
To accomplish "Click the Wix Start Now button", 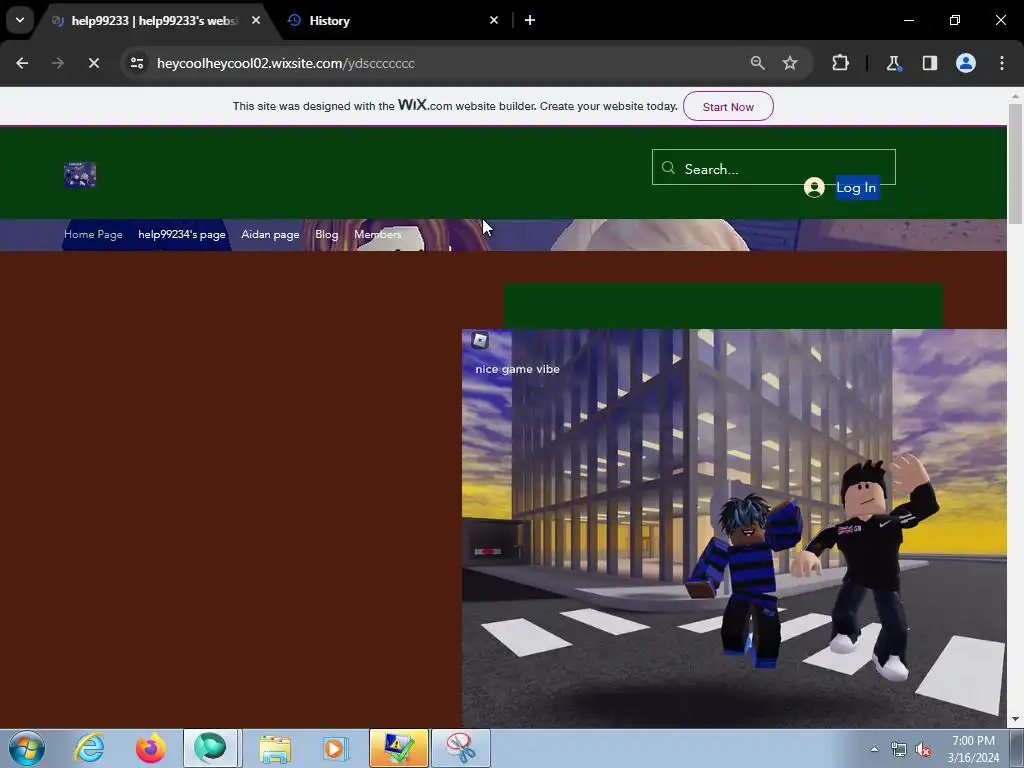I will [728, 106].
